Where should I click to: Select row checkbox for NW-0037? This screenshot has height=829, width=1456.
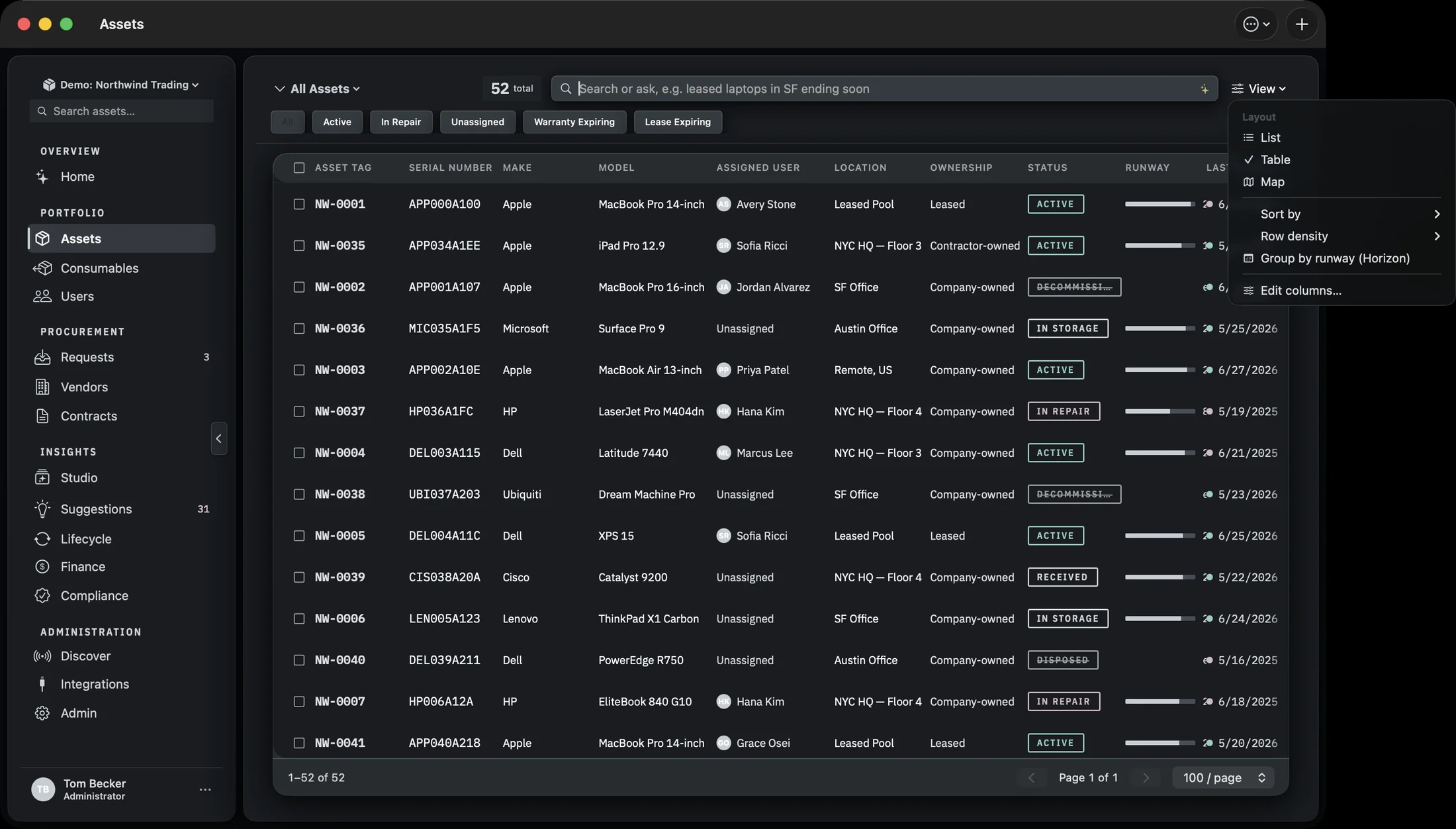coord(299,412)
